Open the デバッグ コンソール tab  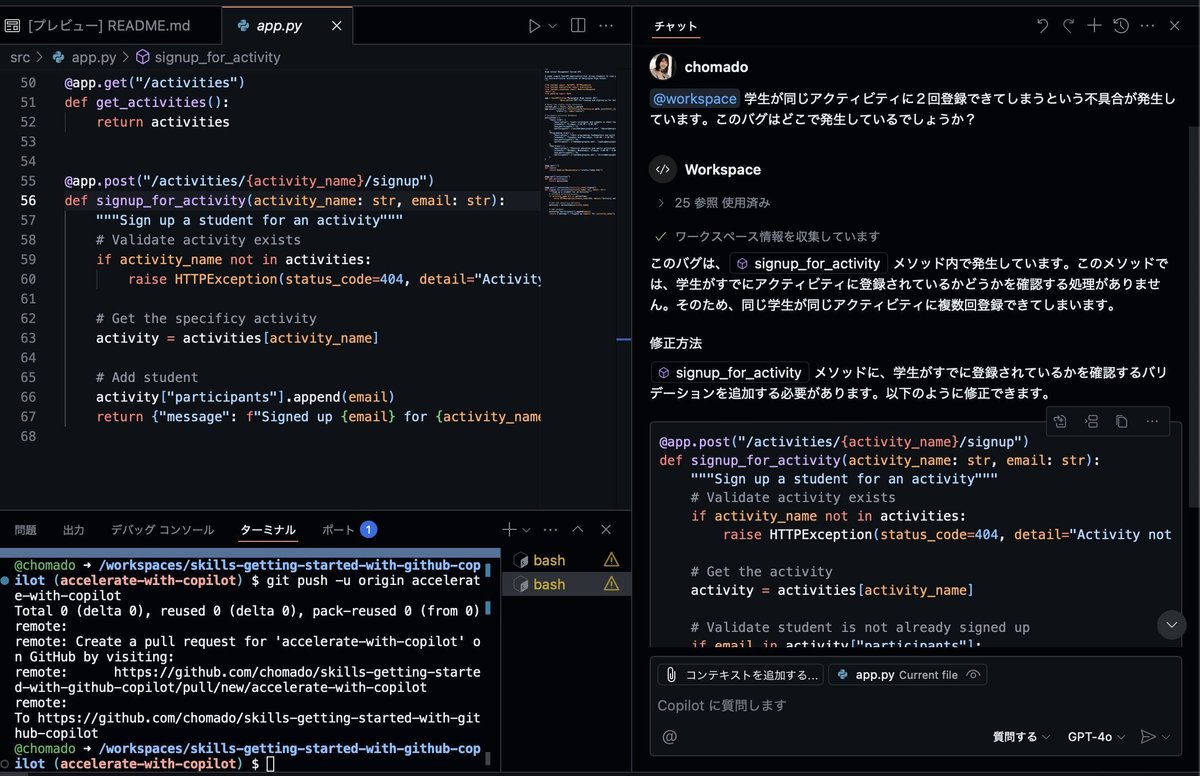click(x=162, y=530)
